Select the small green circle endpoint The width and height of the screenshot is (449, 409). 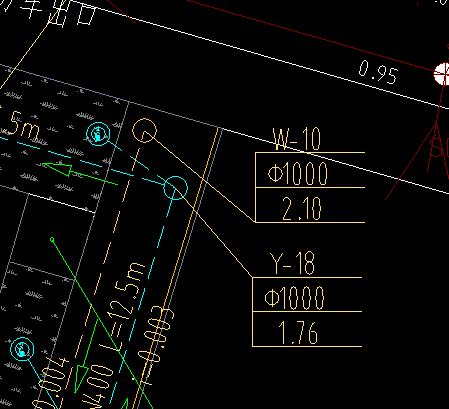(x=52, y=239)
